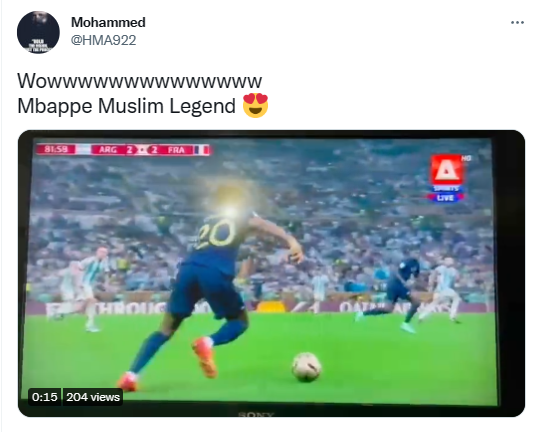Click the soccer ball in the video
This screenshot has width=539, height=432.
(307, 367)
